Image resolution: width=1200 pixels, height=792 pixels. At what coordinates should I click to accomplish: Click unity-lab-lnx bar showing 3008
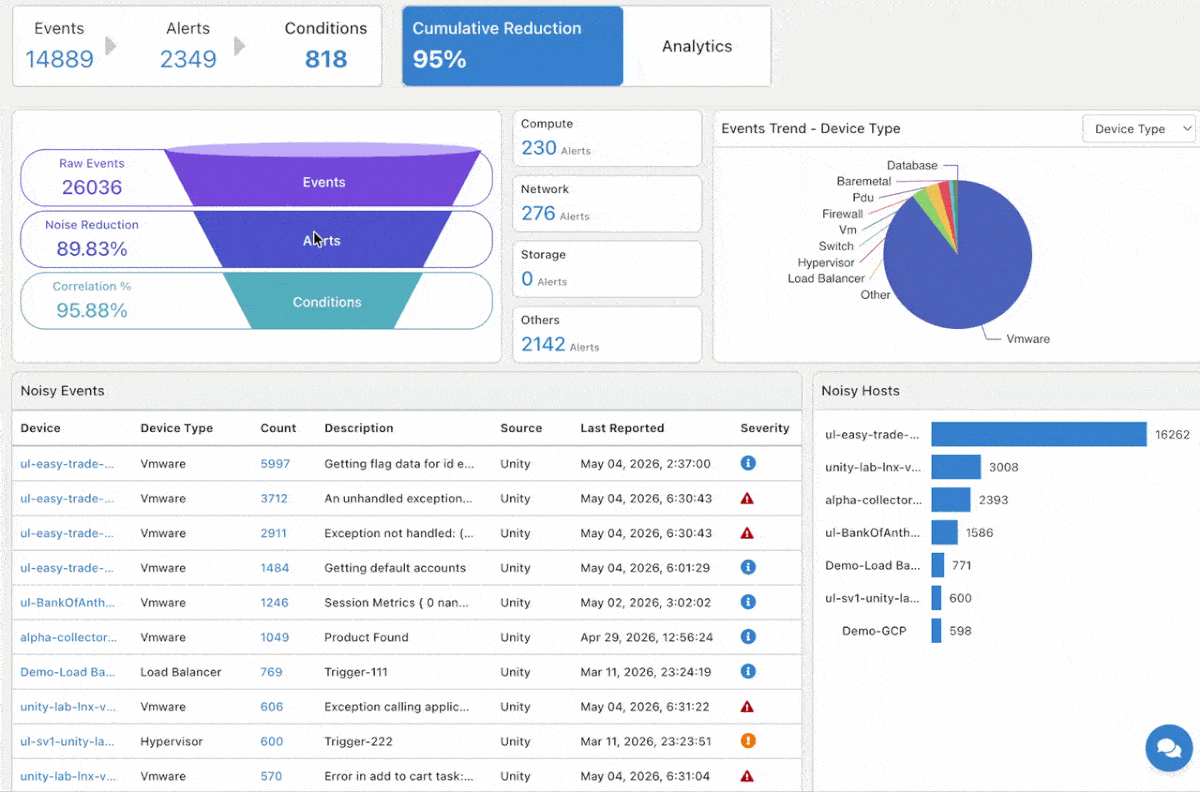(x=955, y=467)
